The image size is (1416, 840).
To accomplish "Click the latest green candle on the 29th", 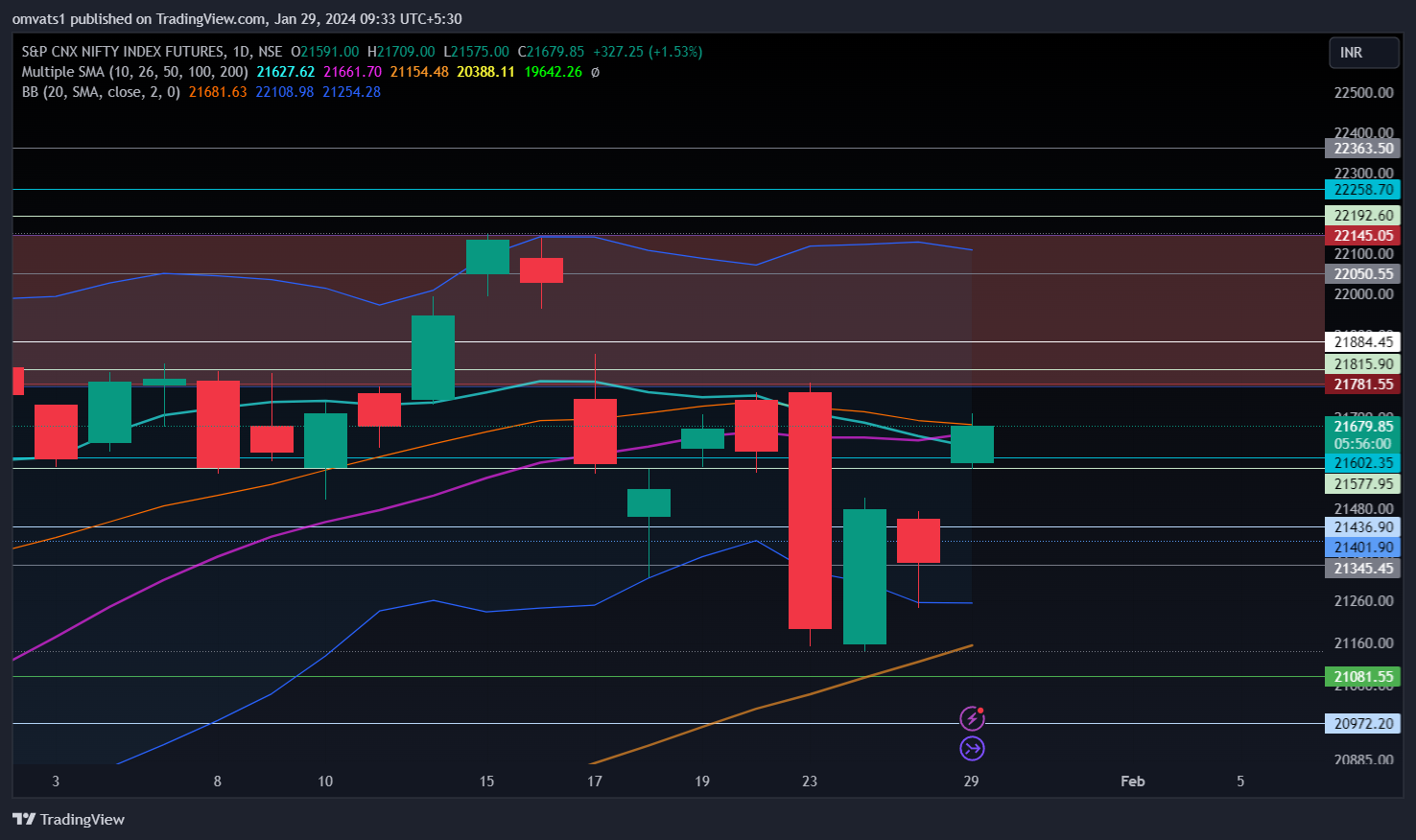I will click(x=972, y=445).
